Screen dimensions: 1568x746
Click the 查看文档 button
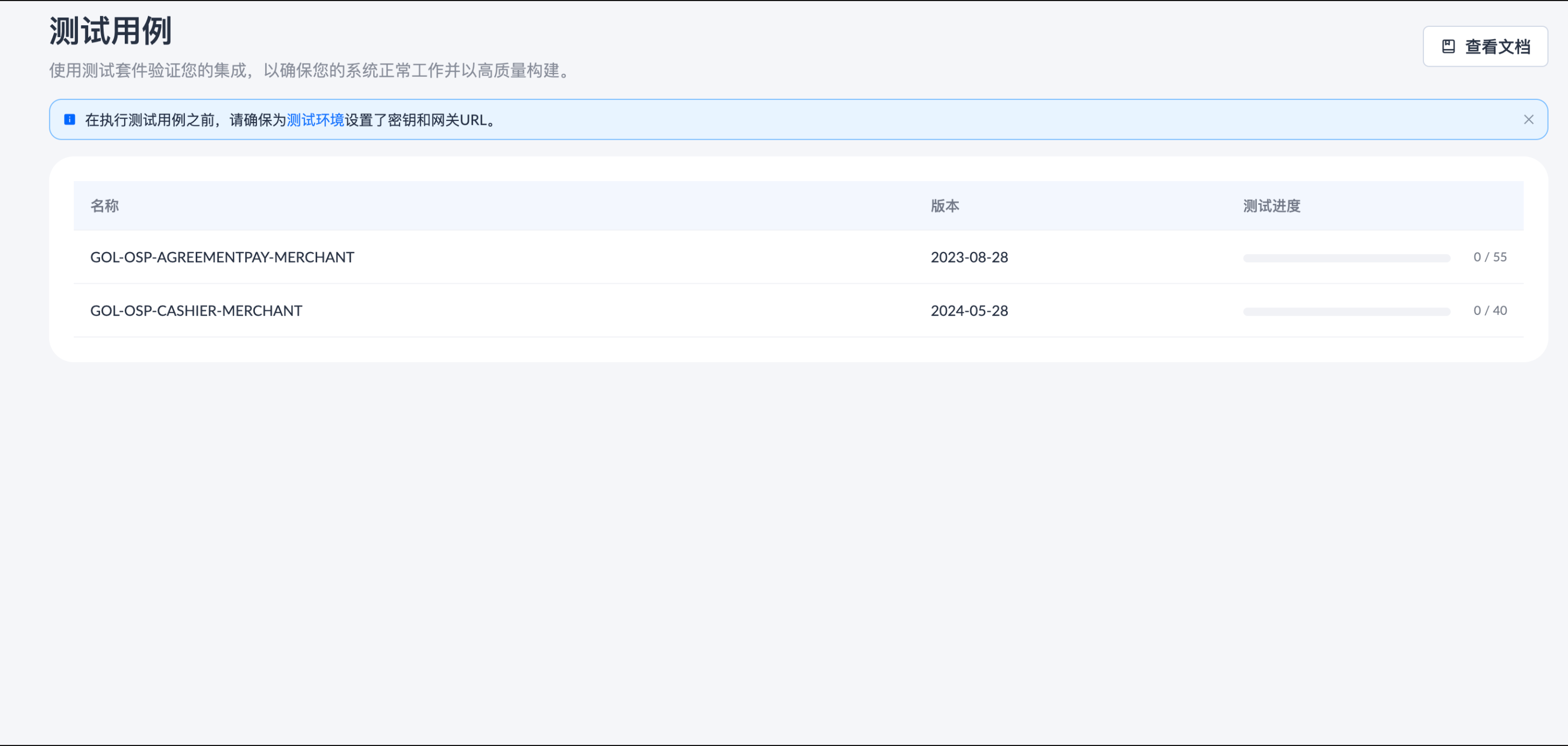(1485, 46)
